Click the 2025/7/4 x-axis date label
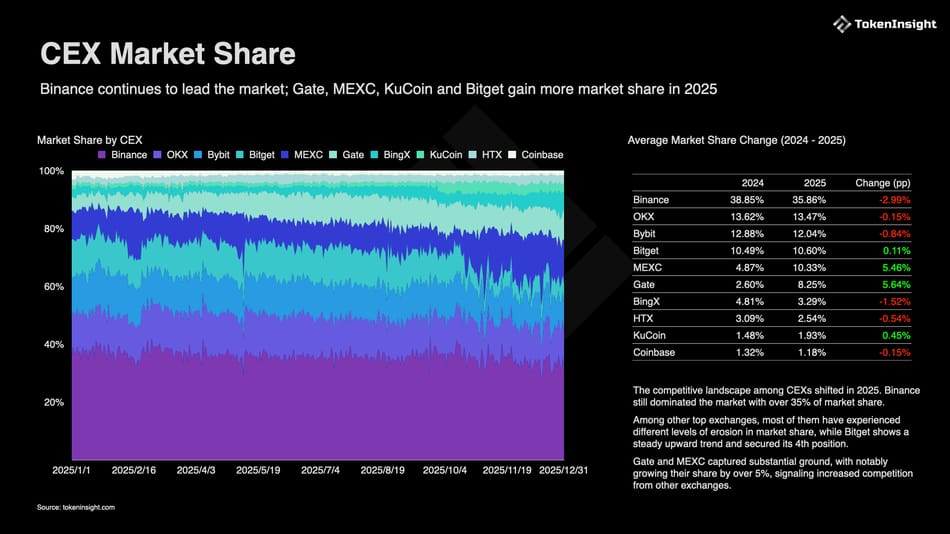This screenshot has width=950, height=534. 319,469
